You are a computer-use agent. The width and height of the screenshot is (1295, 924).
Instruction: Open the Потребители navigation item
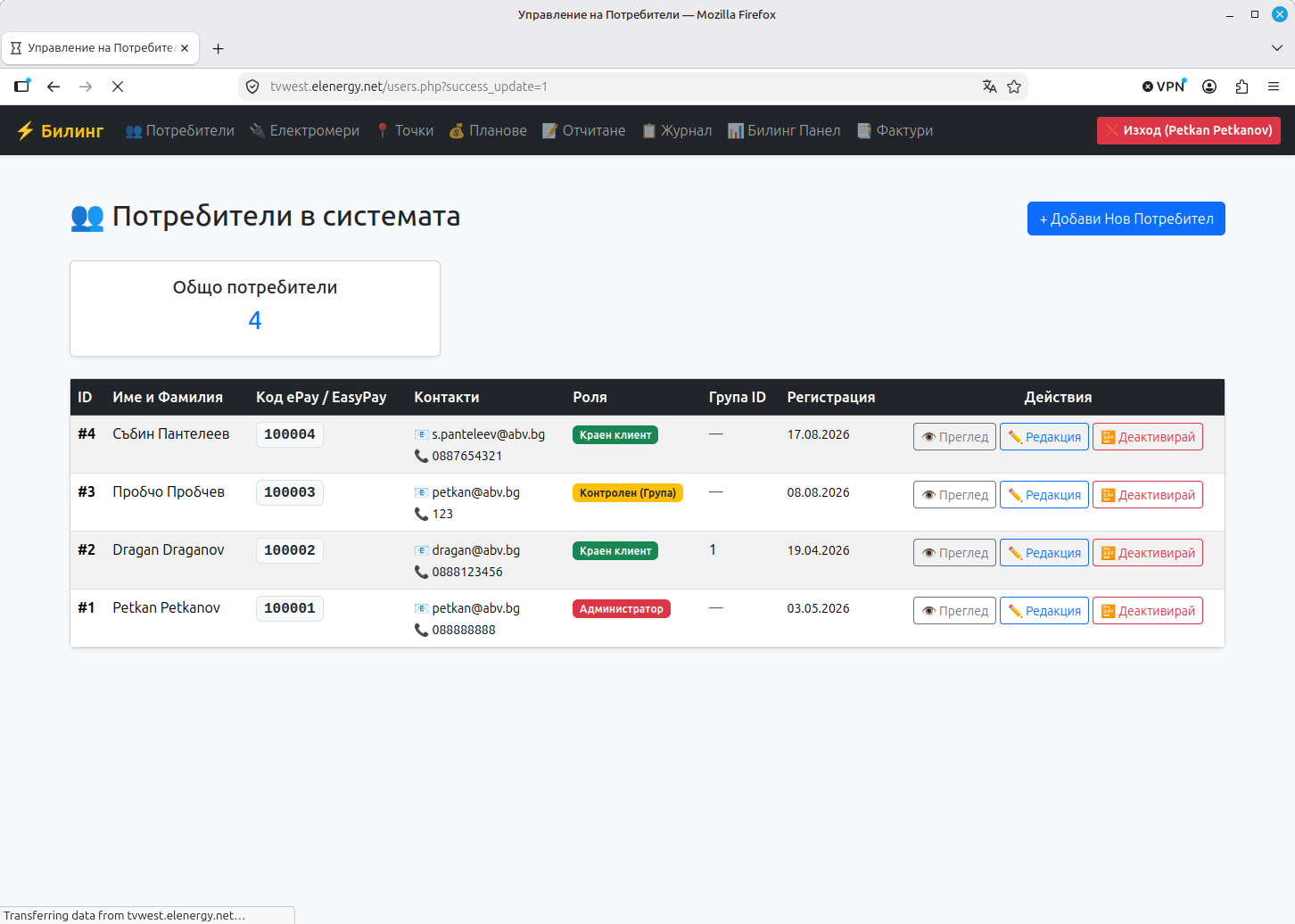click(x=179, y=130)
